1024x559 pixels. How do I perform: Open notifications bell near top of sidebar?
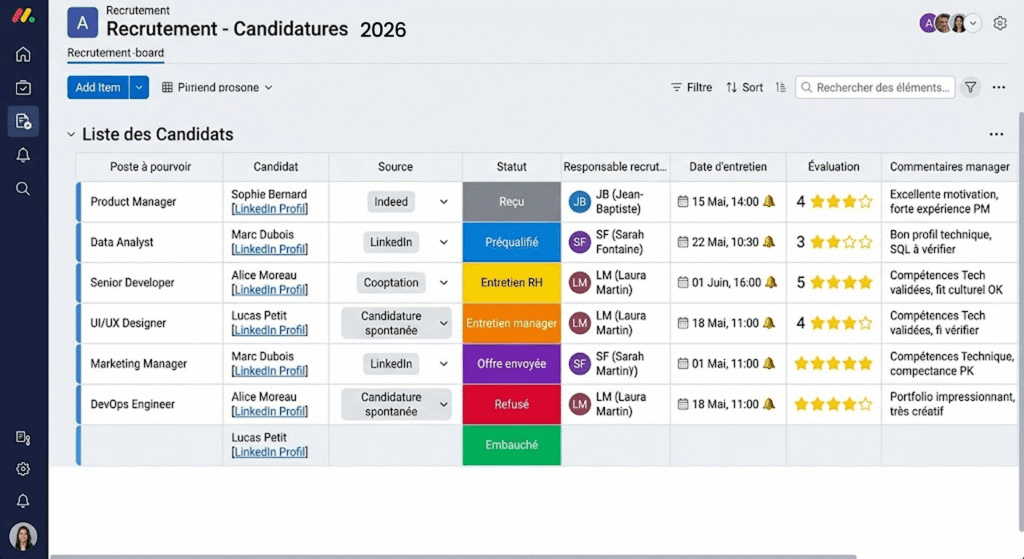coord(23,155)
